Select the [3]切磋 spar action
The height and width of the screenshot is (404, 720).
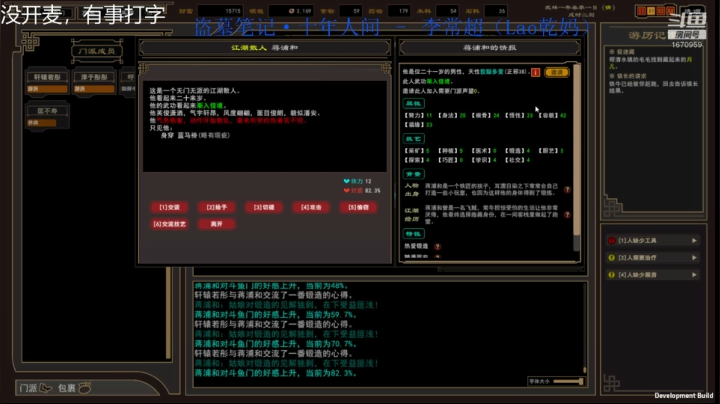pyautogui.click(x=264, y=208)
